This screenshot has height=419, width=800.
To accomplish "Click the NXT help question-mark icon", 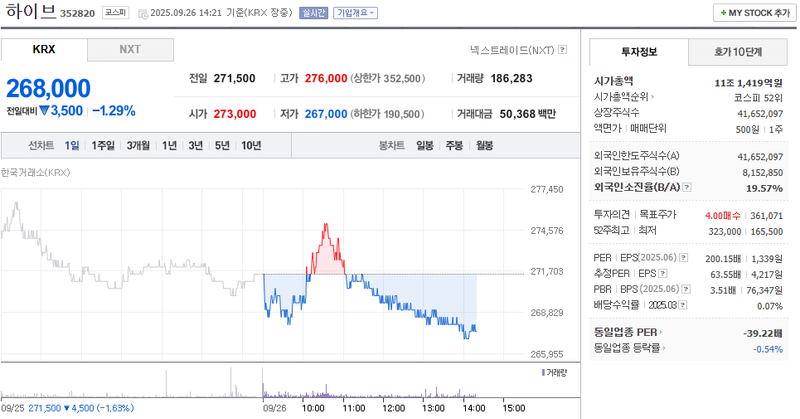I will tap(562, 50).
